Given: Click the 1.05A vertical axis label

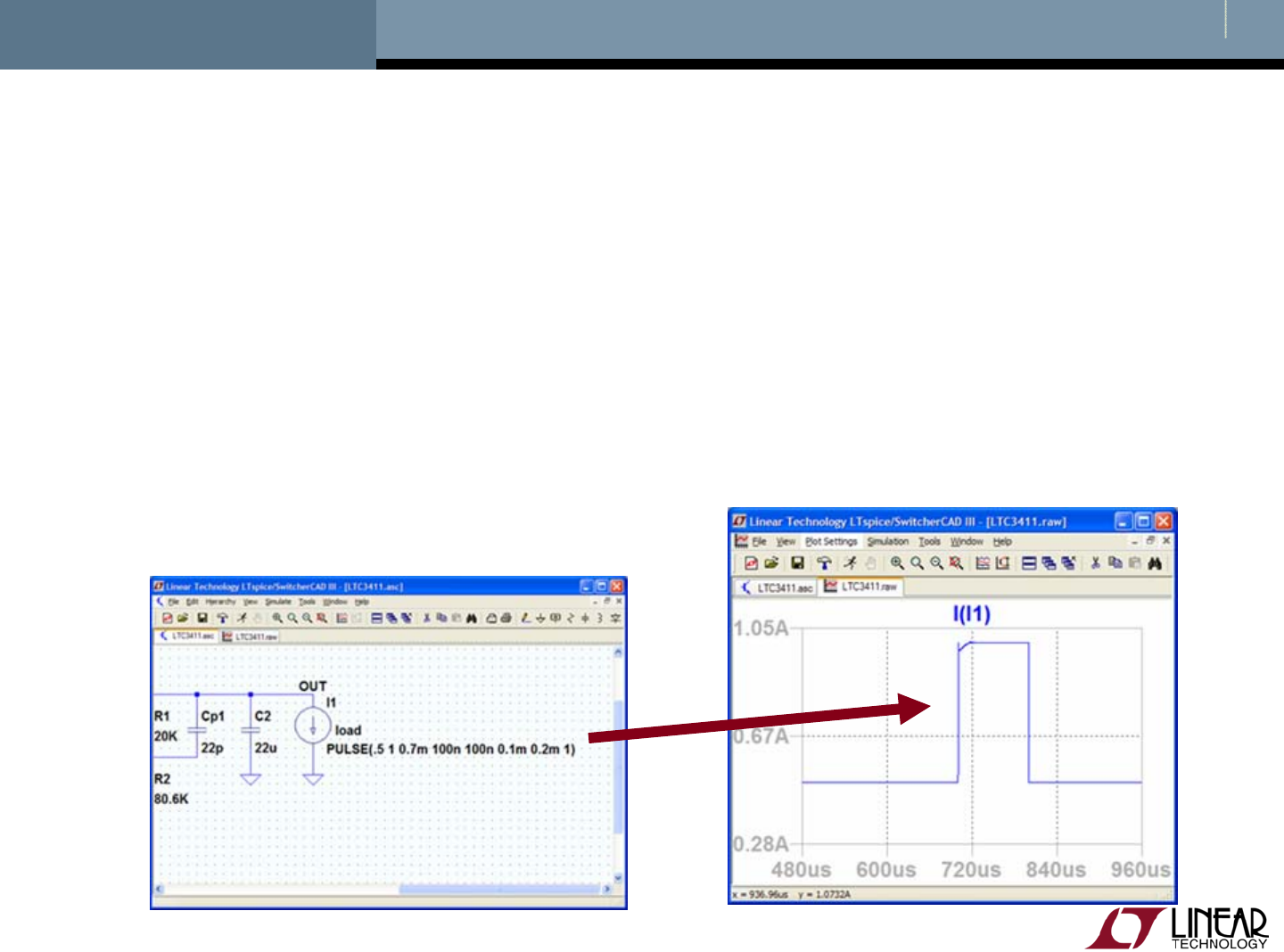Looking at the screenshot, I should [761, 628].
